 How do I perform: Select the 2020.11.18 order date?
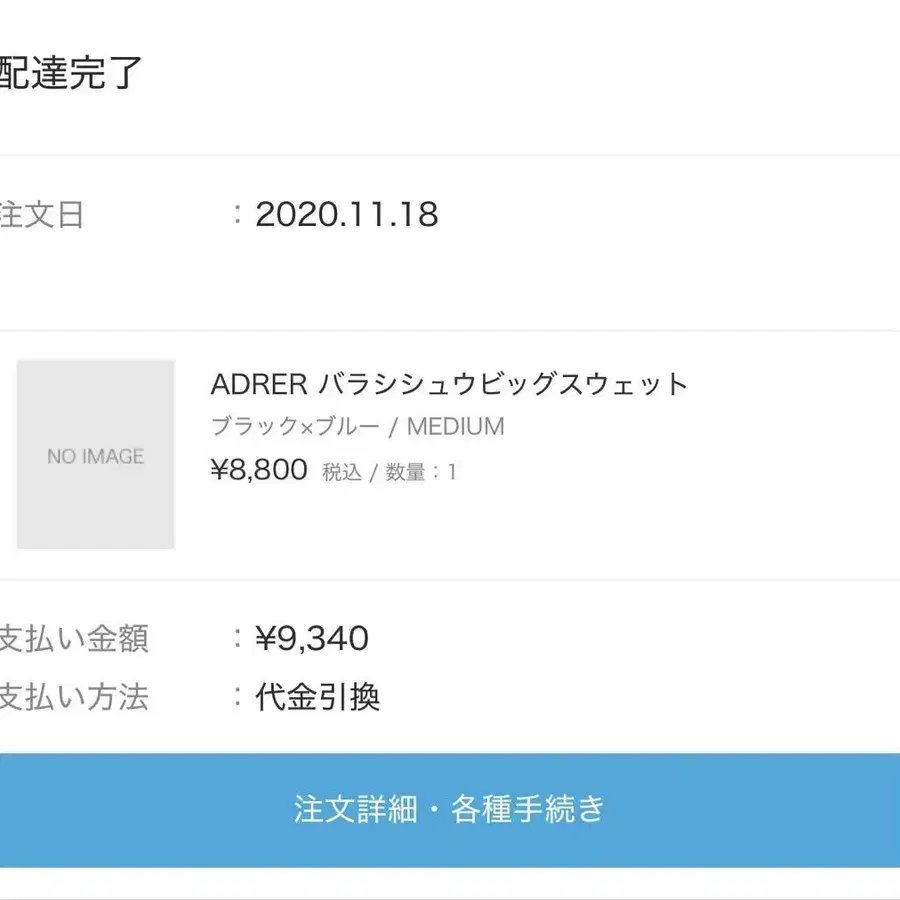coord(347,215)
